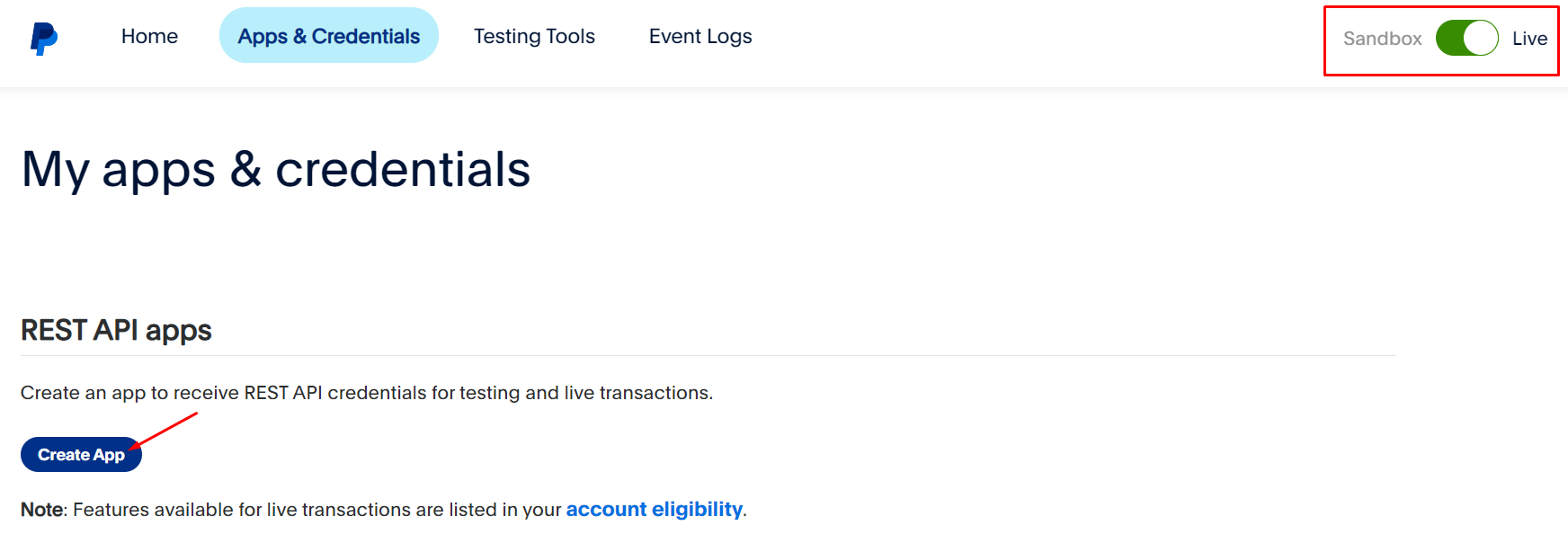Click the white knob of the environment switch
The width and height of the screenshot is (1568, 534).
(1480, 38)
